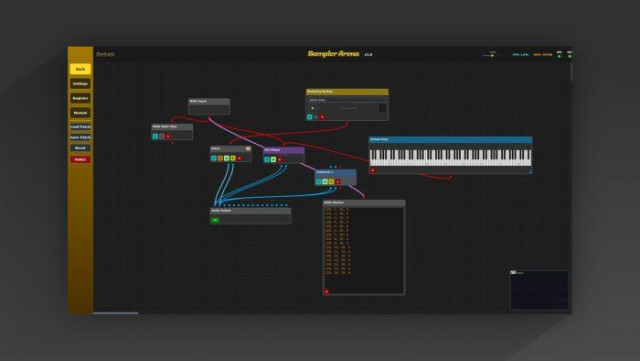Click the Reset button in sidebar

(80, 148)
